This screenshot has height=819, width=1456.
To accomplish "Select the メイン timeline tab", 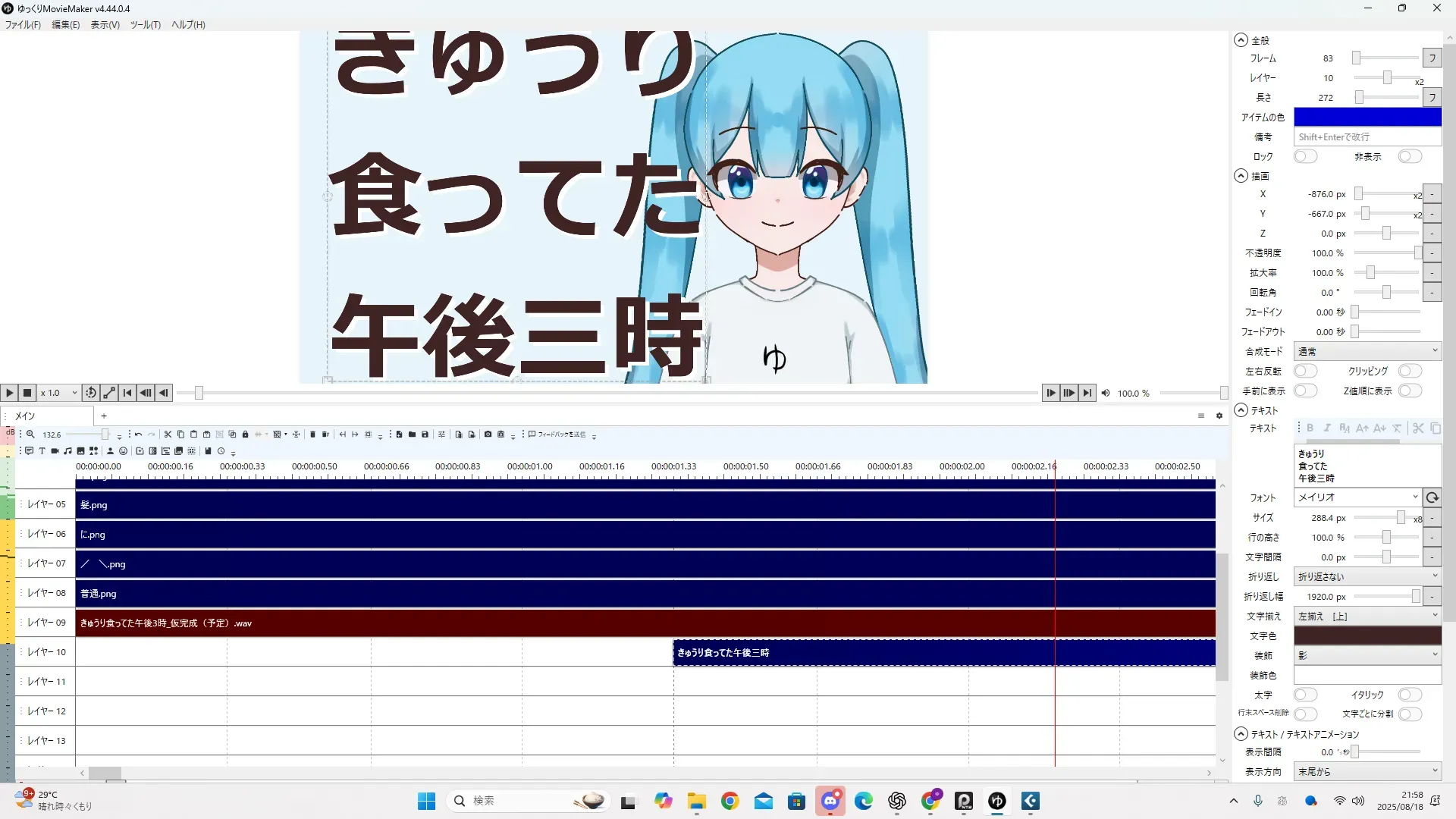I will [x=26, y=416].
